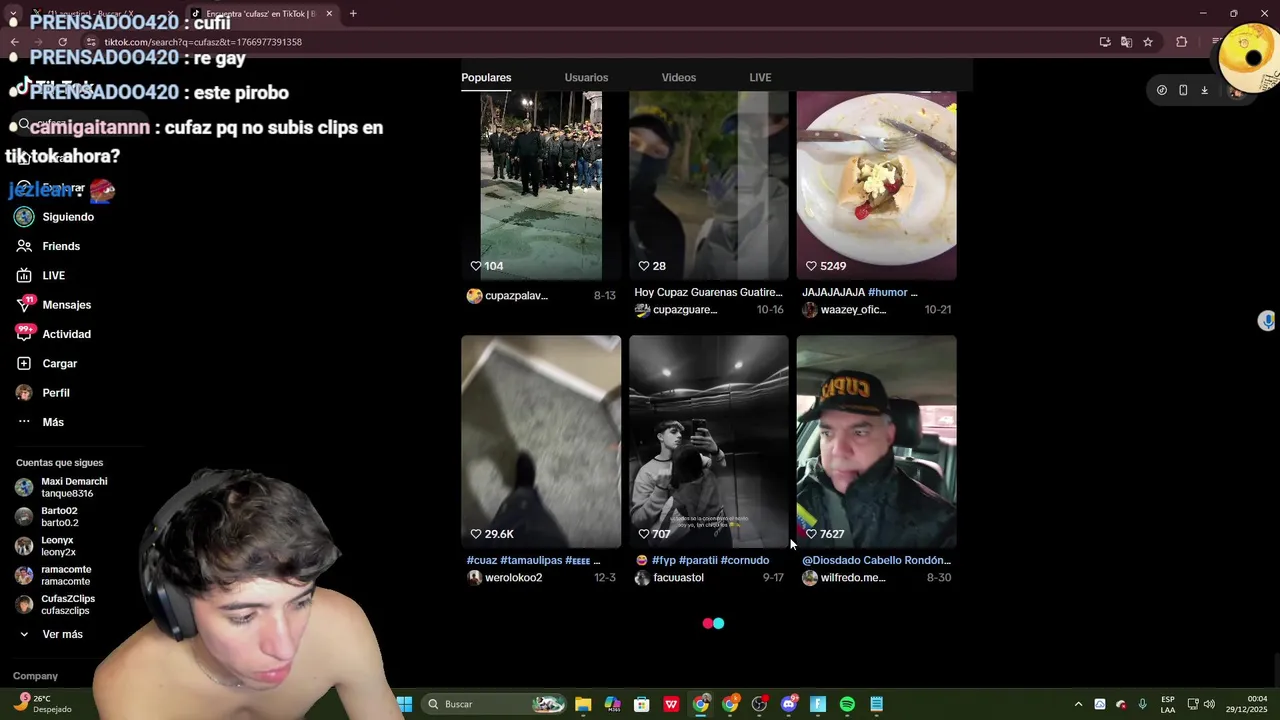The image size is (1280, 720).
Task: Play the food plate video with 5249 likes
Action: click(x=877, y=185)
